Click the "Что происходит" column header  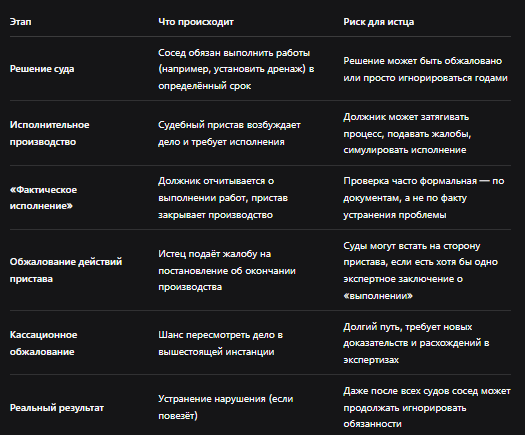(196, 22)
